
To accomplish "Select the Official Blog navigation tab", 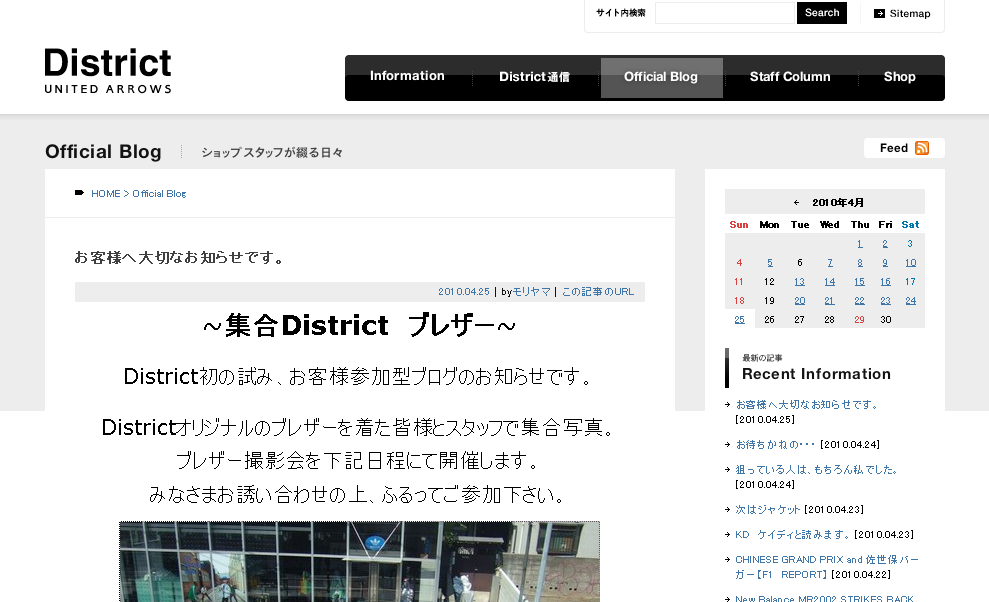I will (x=661, y=77).
